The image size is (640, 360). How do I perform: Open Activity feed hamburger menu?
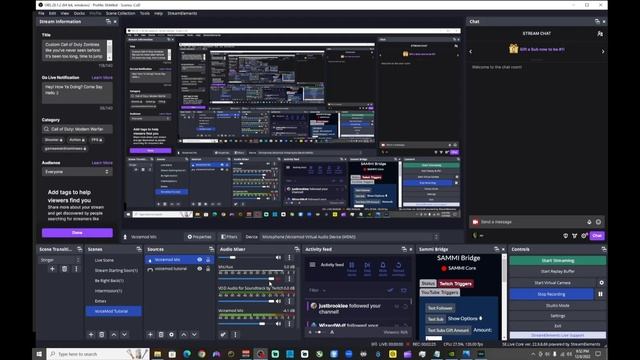pyautogui.click(x=312, y=264)
